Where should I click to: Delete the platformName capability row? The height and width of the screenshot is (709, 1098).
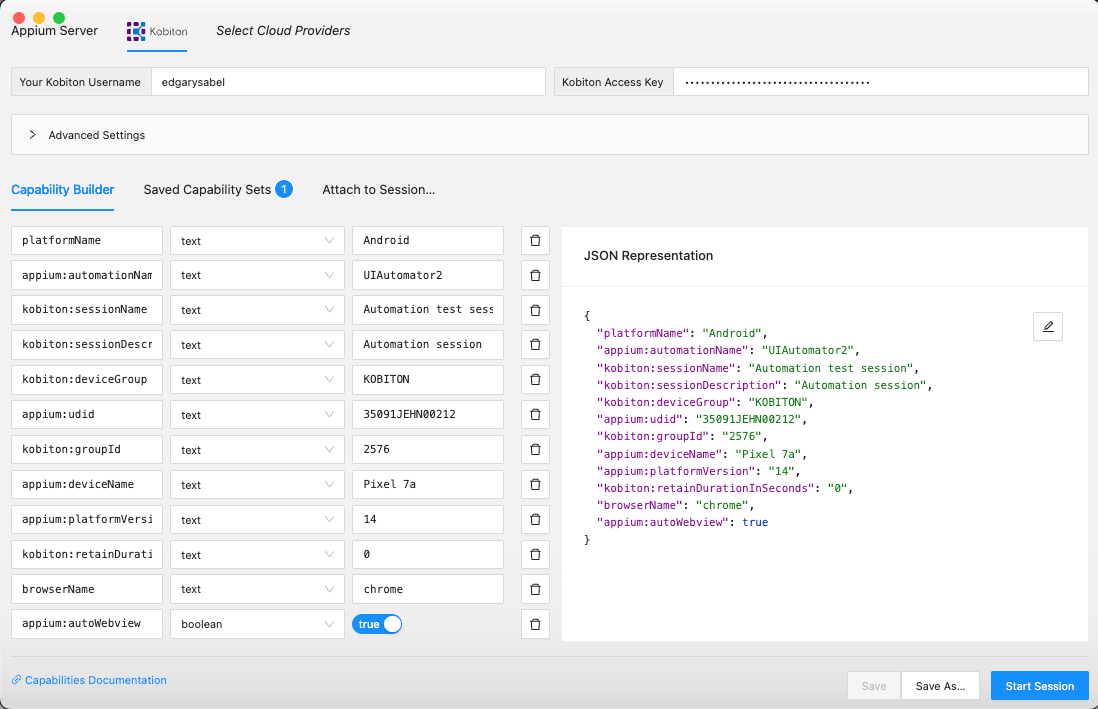click(x=535, y=240)
